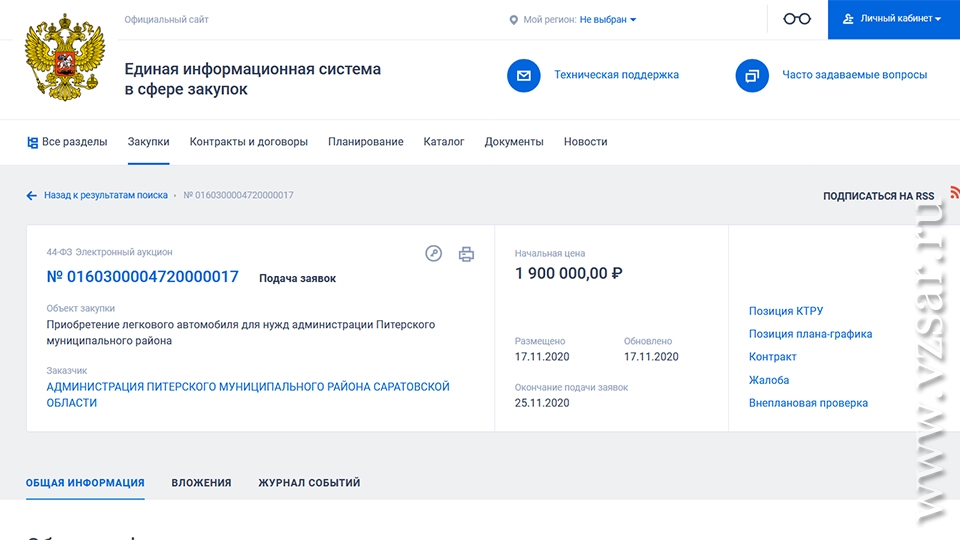The image size is (960, 540).
Task: Click the 44-ФЗ Электронный аукцион label
Action: pos(109,252)
